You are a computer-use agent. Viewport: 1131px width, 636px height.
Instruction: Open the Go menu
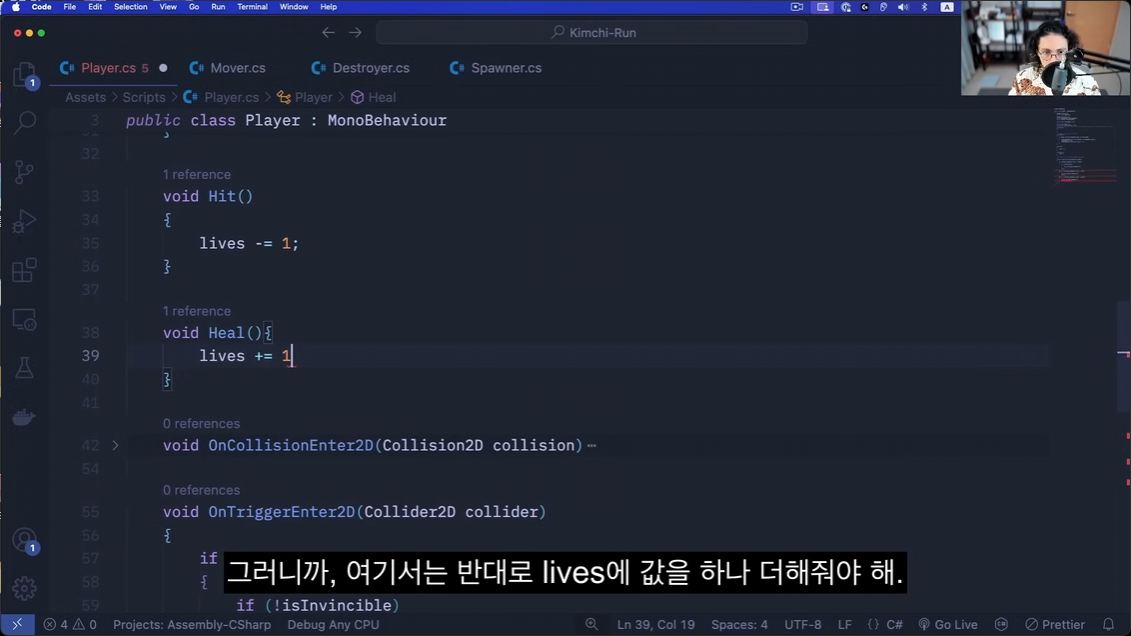pos(194,6)
